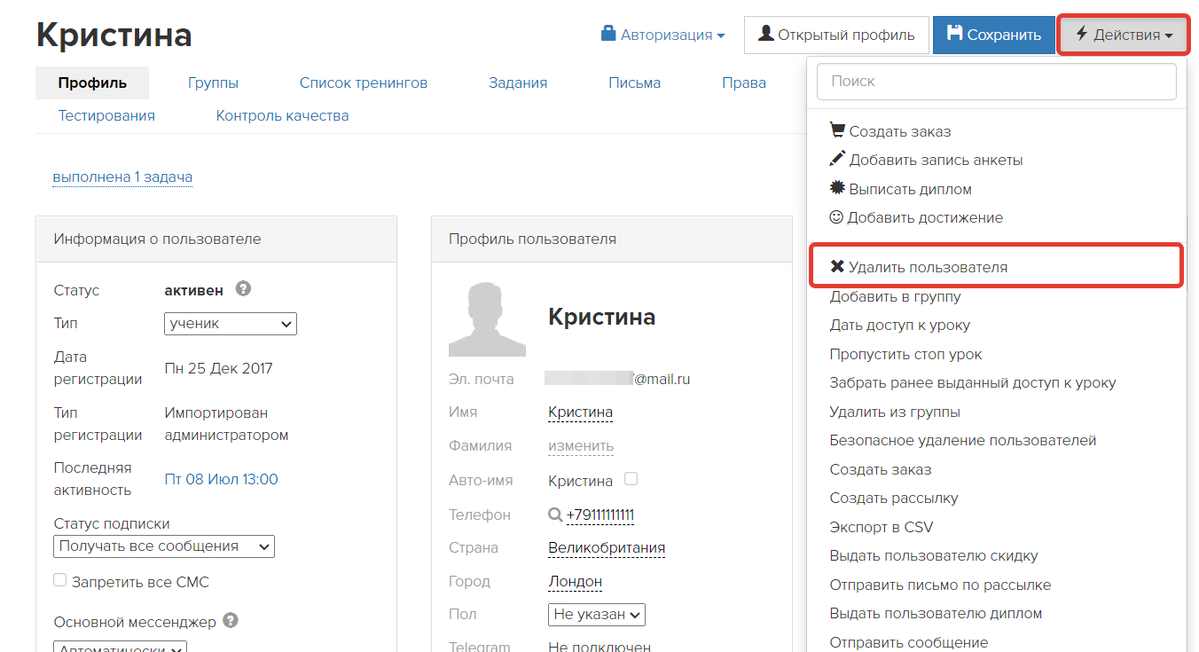This screenshot has width=1199, height=652.
Task: Click the medal icon next to Выписать диплом
Action: (x=836, y=188)
